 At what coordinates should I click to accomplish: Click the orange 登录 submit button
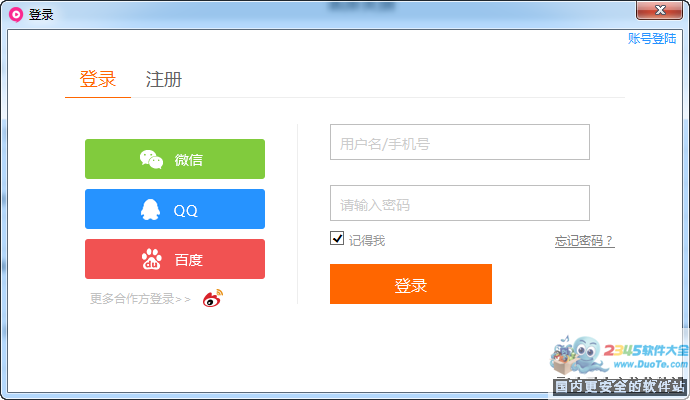tap(411, 284)
